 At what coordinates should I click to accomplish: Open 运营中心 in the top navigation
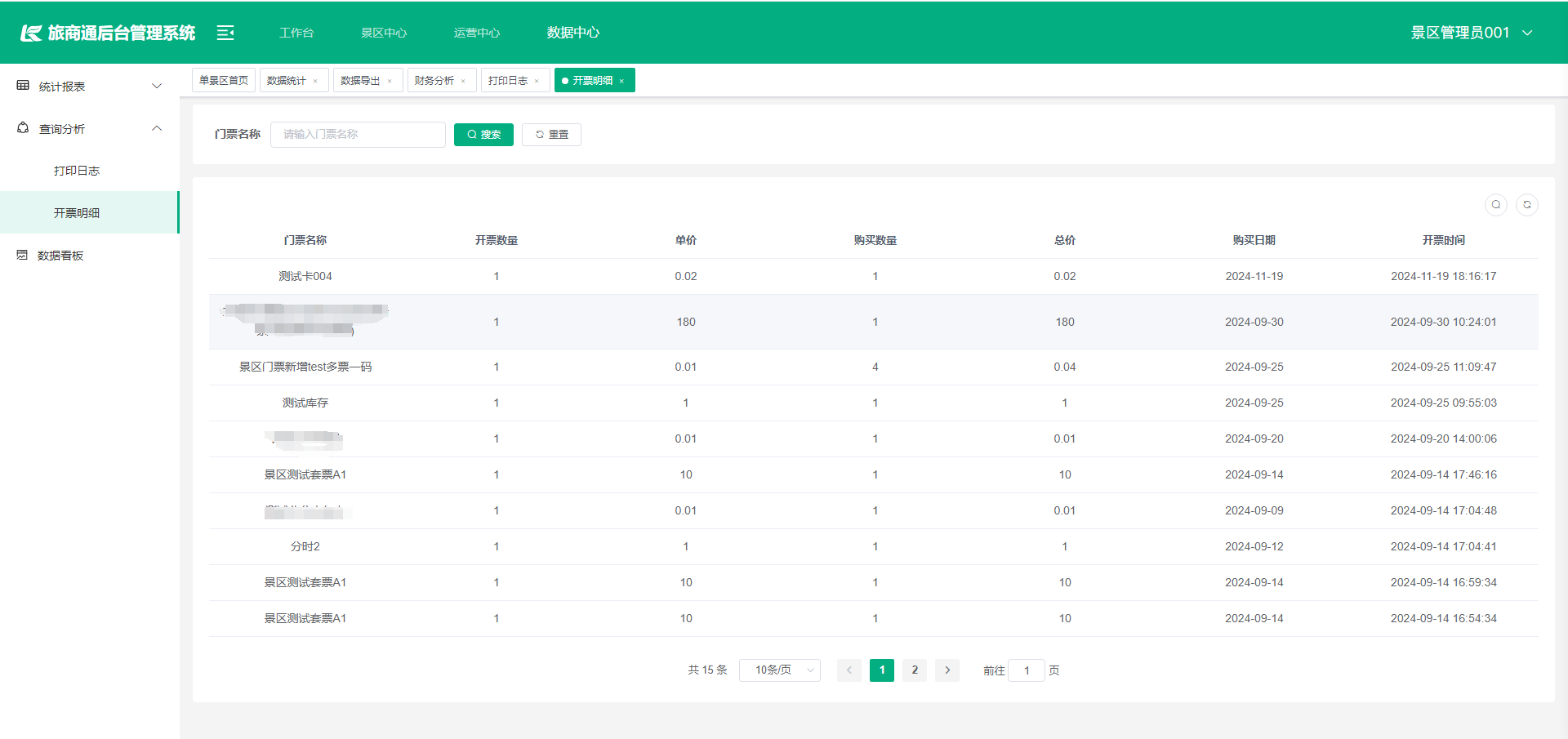(477, 33)
